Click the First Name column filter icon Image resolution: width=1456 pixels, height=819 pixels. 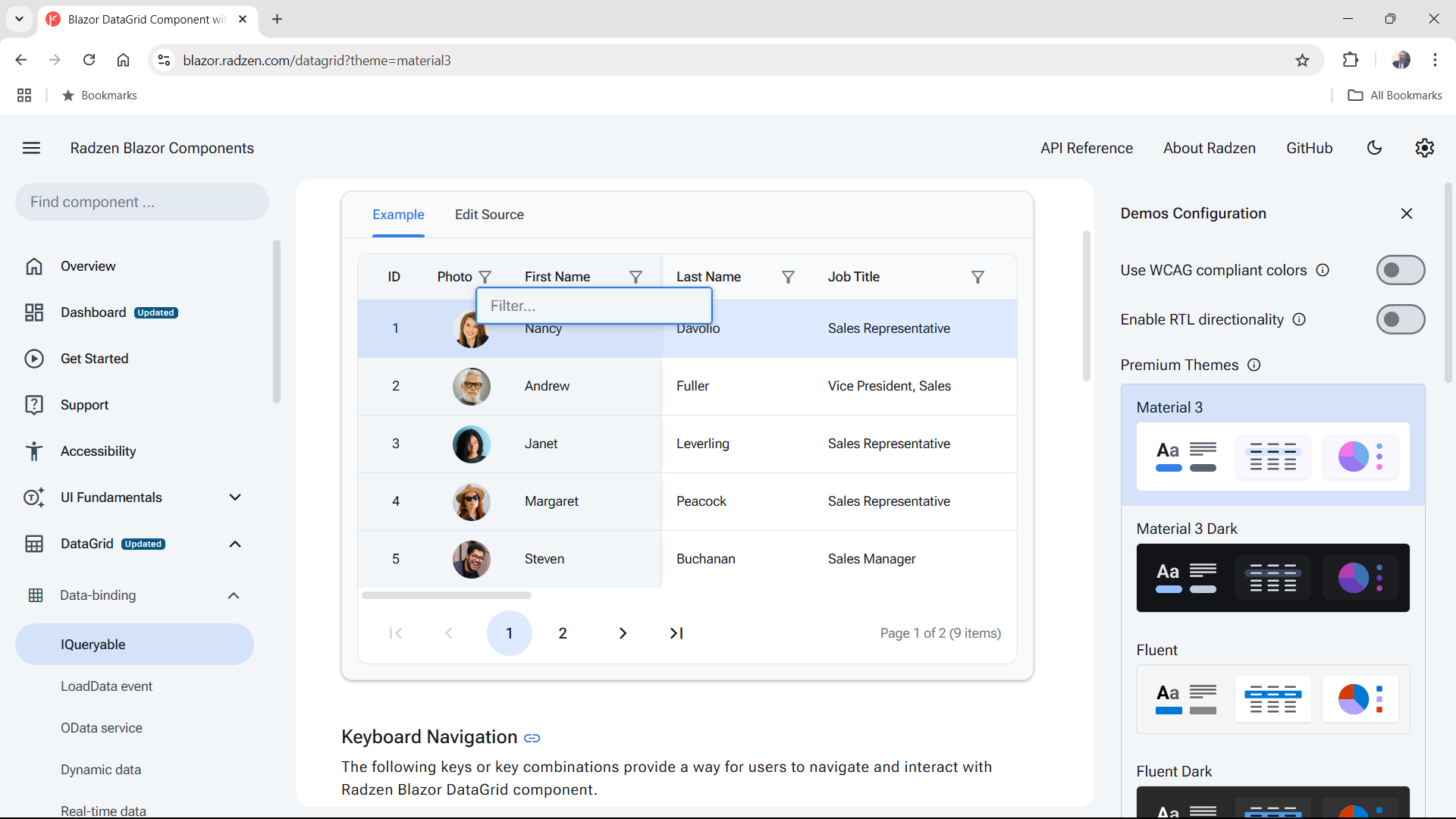click(636, 278)
